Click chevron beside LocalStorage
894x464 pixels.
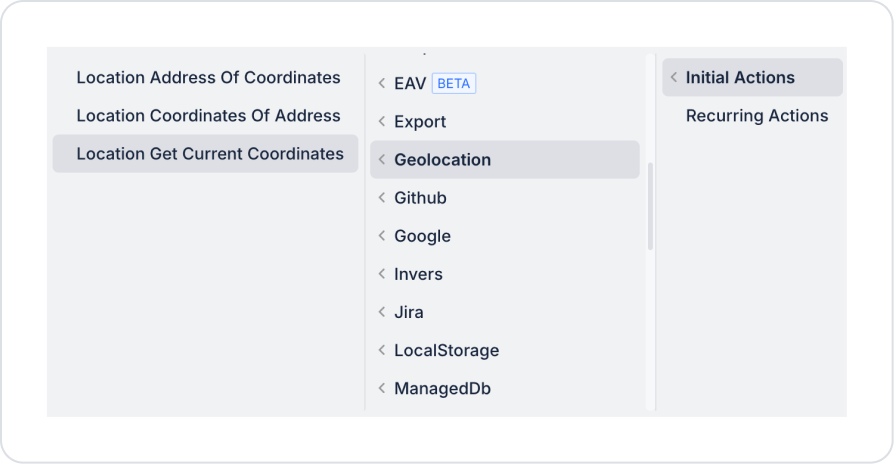pos(382,350)
